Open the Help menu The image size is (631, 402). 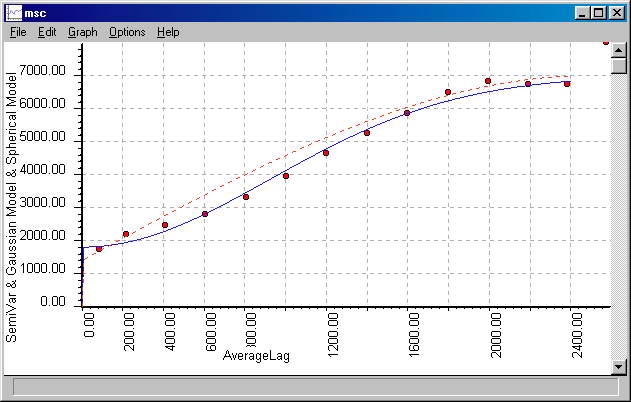168,32
